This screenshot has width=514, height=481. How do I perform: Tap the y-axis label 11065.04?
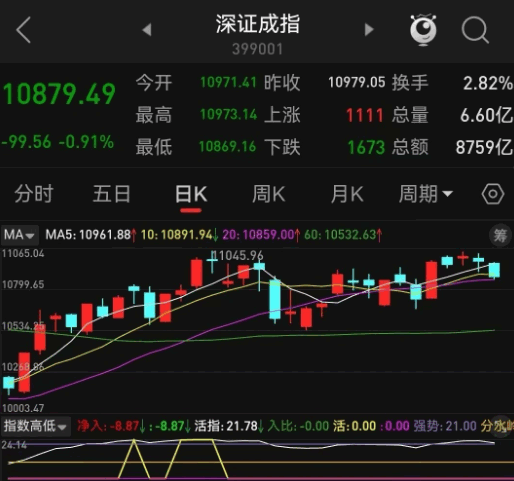(23, 254)
